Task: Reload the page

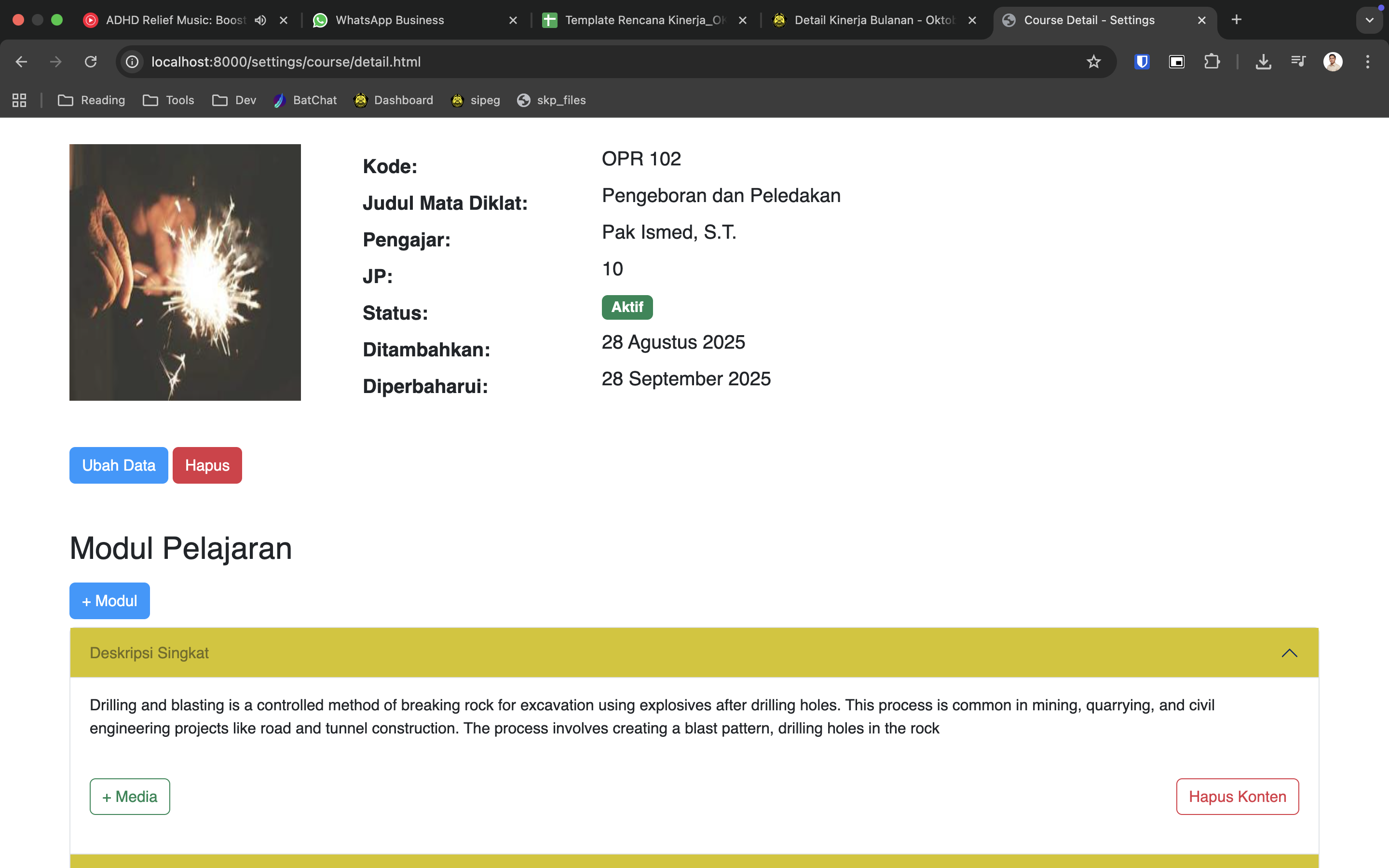Action: (91, 61)
